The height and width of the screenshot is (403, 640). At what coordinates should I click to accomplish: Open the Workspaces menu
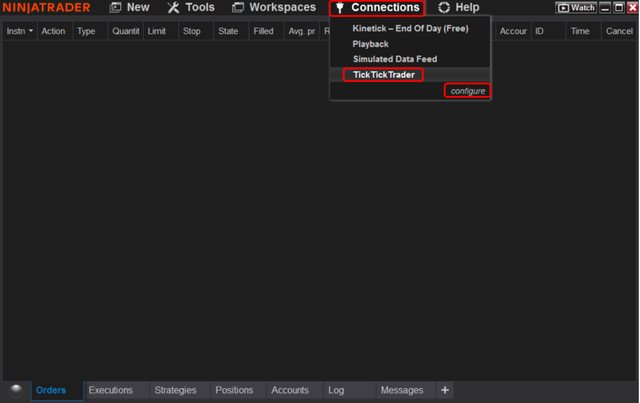(274, 7)
